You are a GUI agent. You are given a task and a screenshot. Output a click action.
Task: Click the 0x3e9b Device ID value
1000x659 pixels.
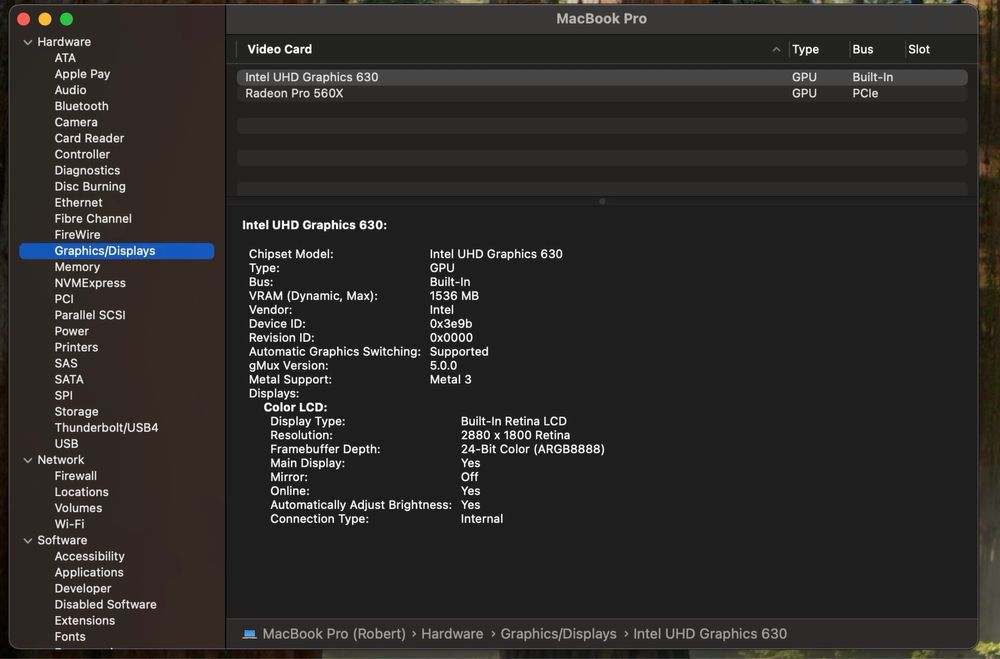coord(451,323)
